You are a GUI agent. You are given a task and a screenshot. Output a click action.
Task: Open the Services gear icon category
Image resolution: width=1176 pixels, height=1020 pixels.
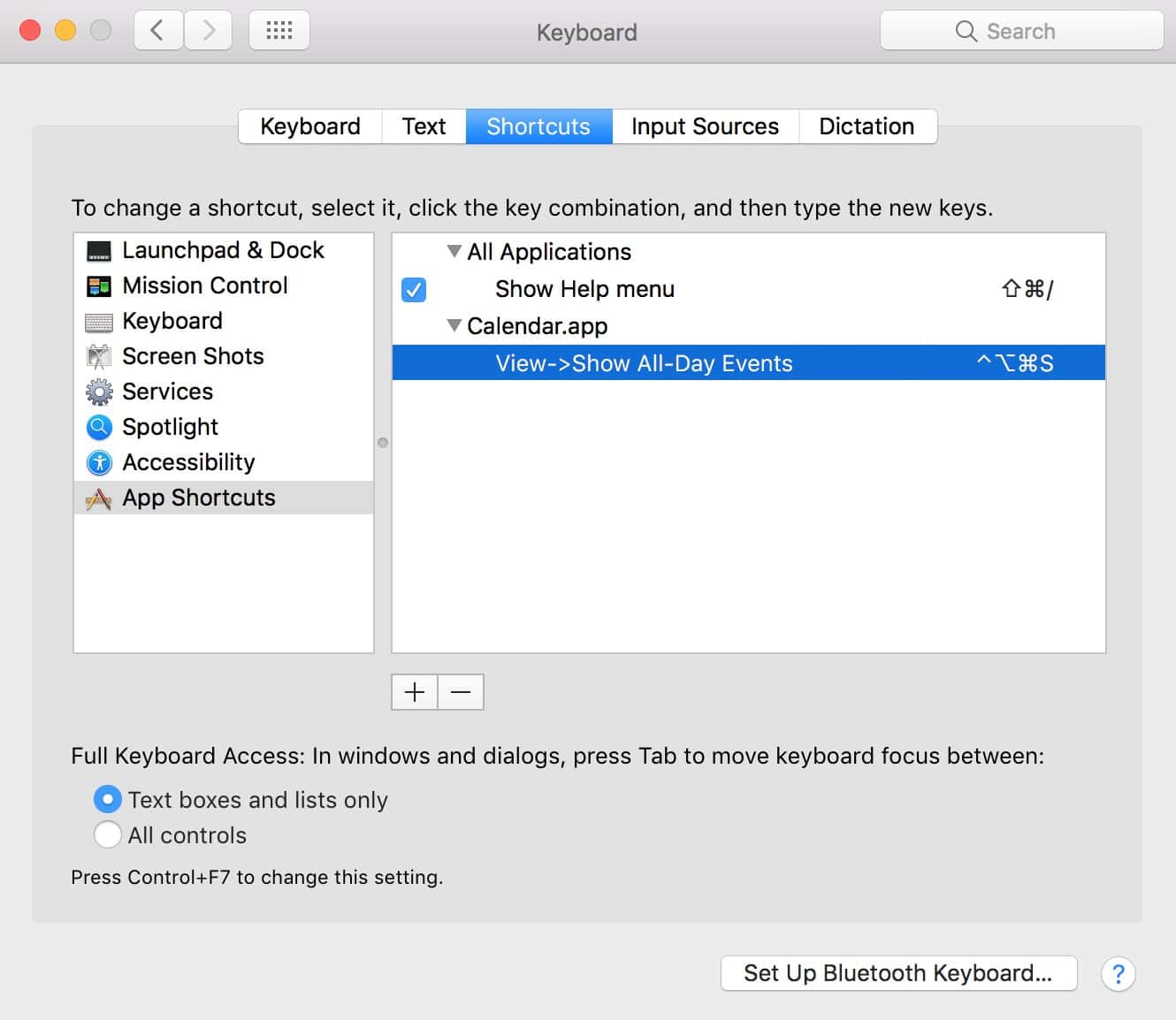[x=99, y=392]
